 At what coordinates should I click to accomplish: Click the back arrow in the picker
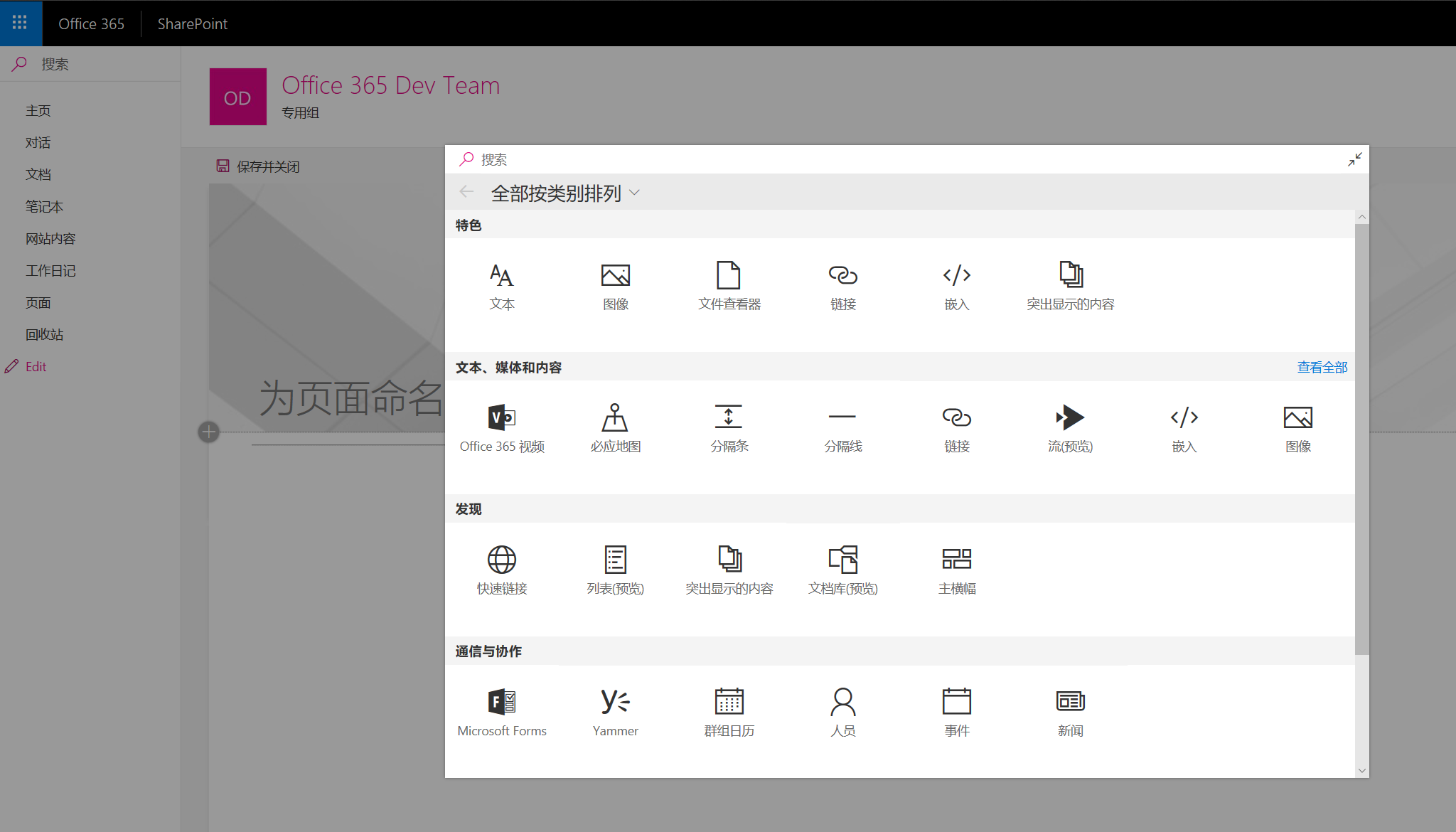point(466,191)
